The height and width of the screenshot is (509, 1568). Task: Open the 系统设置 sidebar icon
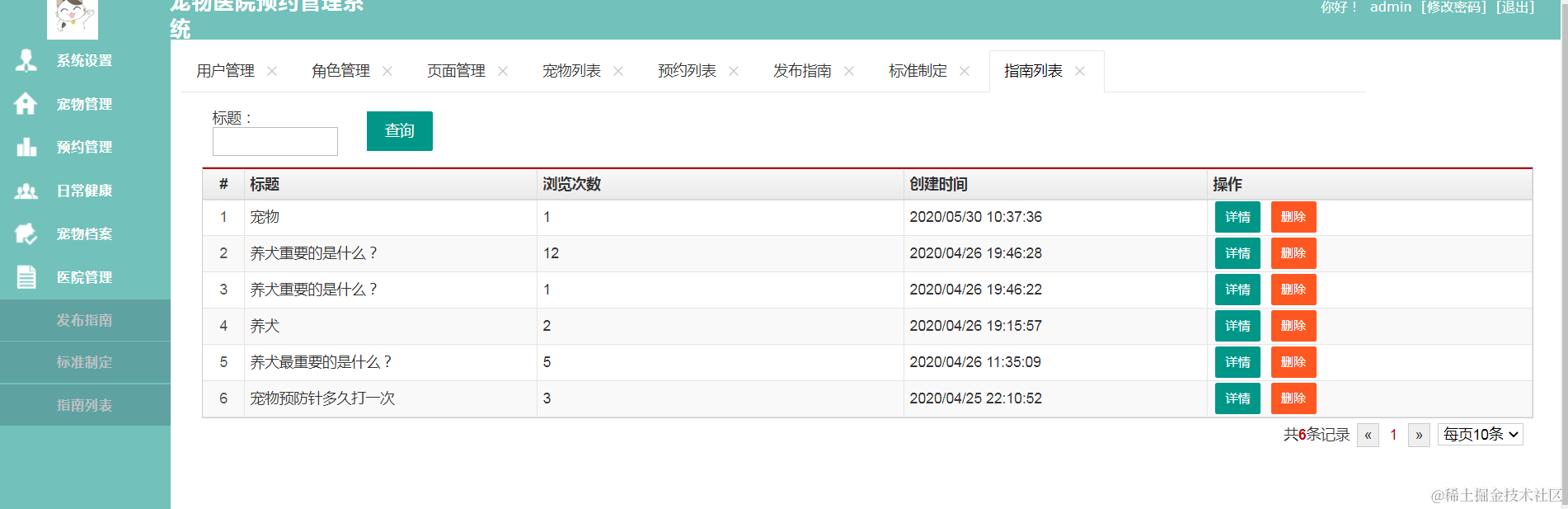[26, 60]
